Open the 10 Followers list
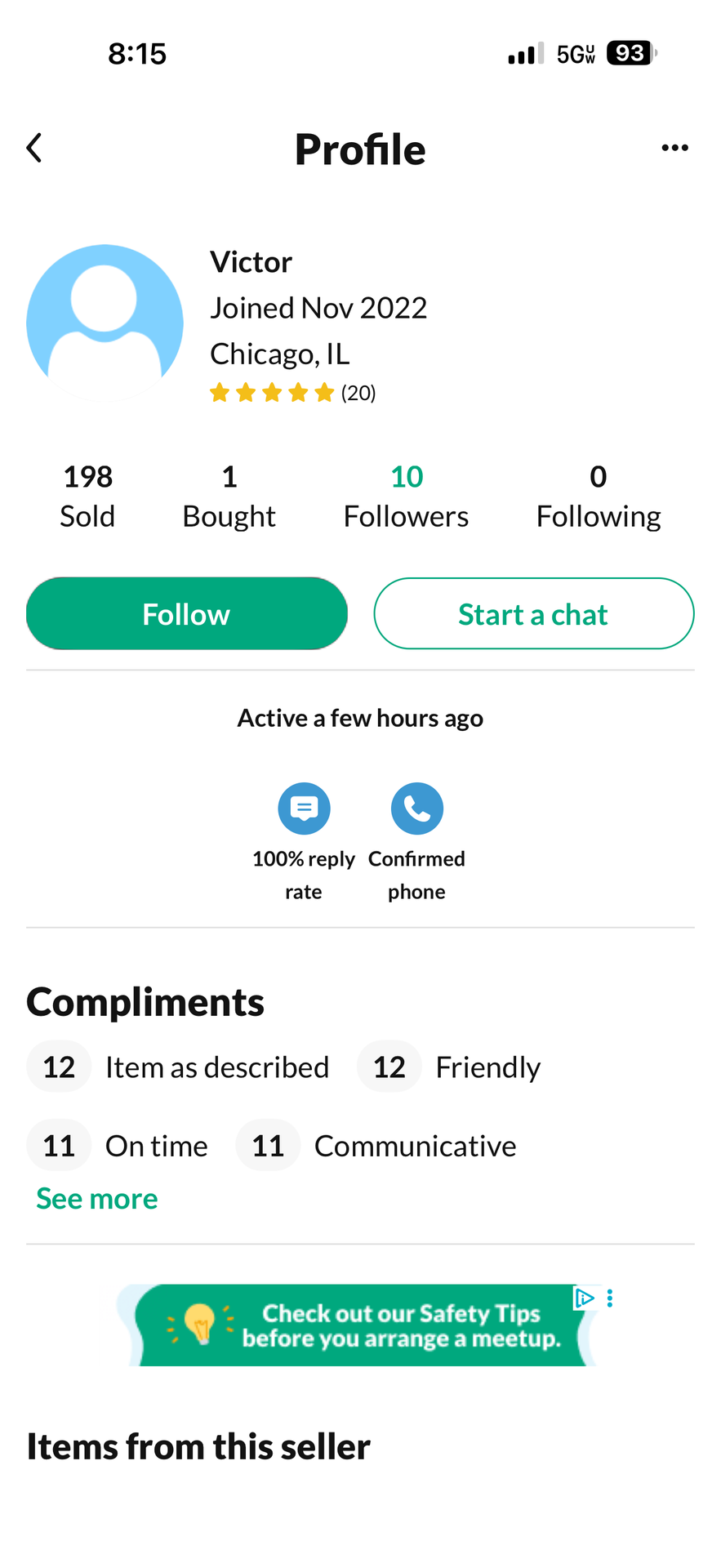The image size is (721, 1568). 406,496
